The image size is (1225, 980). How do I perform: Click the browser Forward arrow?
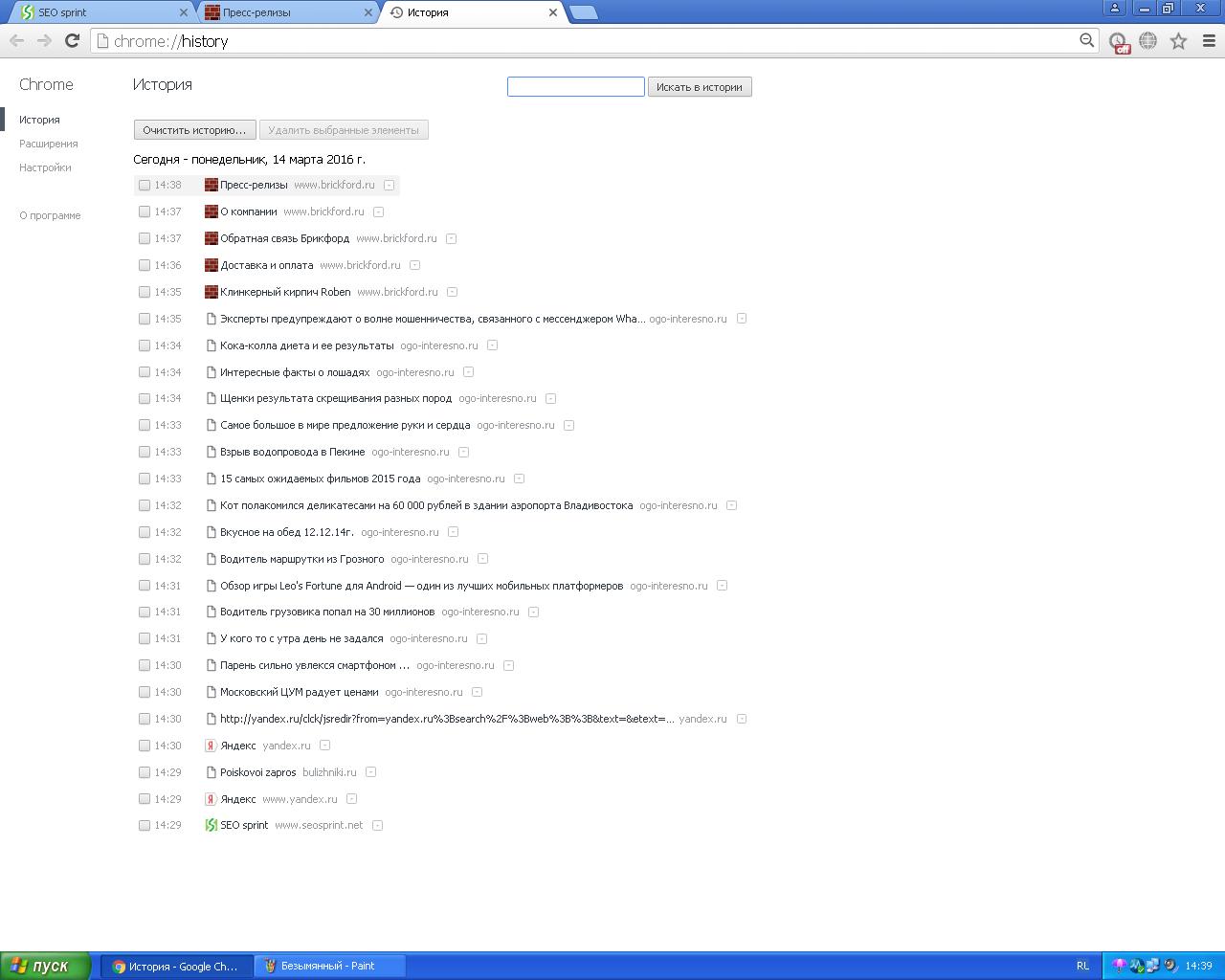click(44, 40)
